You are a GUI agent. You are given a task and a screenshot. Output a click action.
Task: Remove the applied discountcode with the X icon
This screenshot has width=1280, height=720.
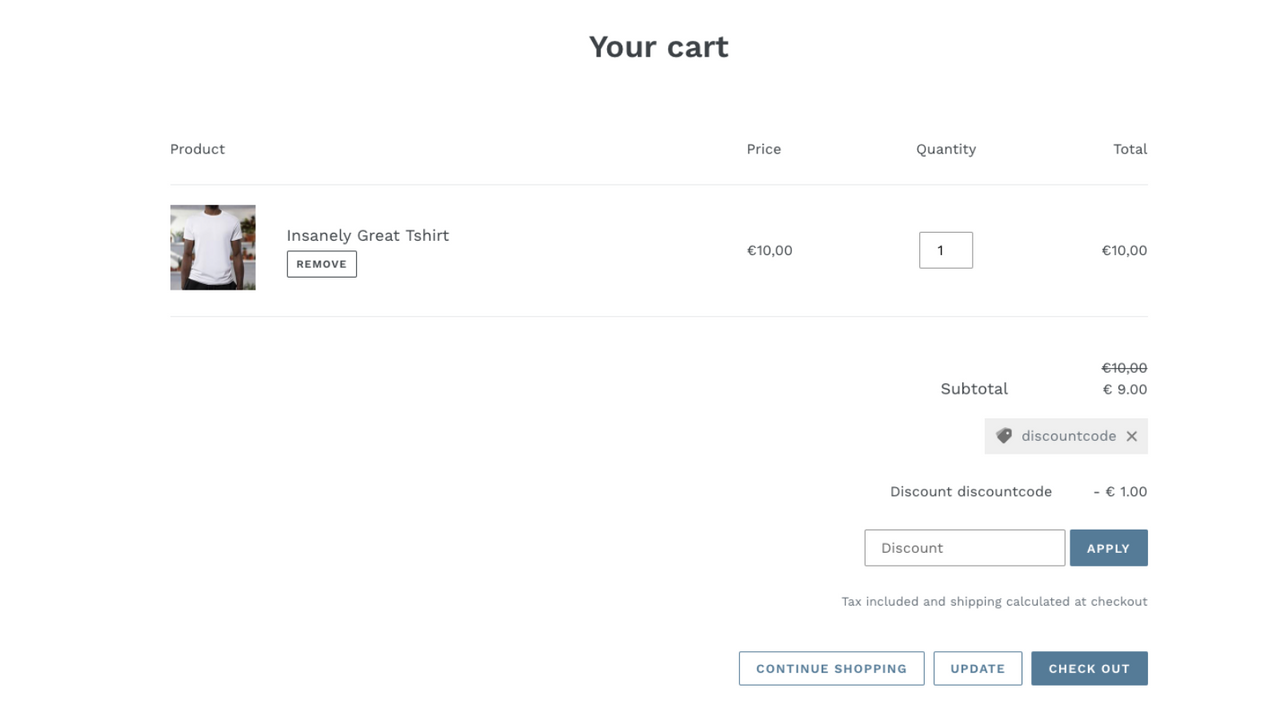click(1132, 436)
